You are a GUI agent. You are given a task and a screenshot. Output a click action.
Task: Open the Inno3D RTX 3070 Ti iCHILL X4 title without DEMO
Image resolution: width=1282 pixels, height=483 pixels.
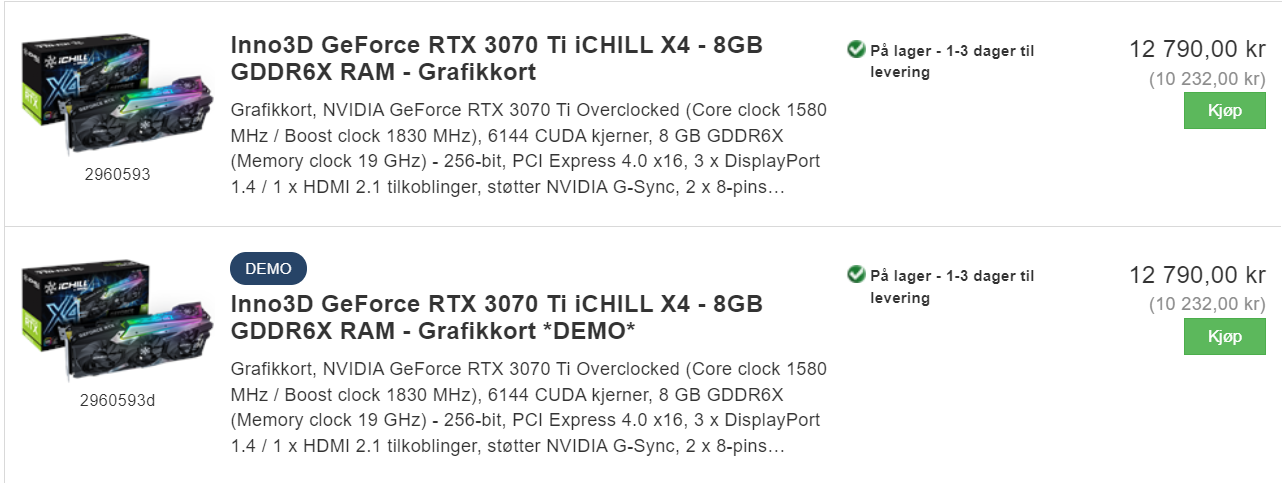[x=497, y=58]
